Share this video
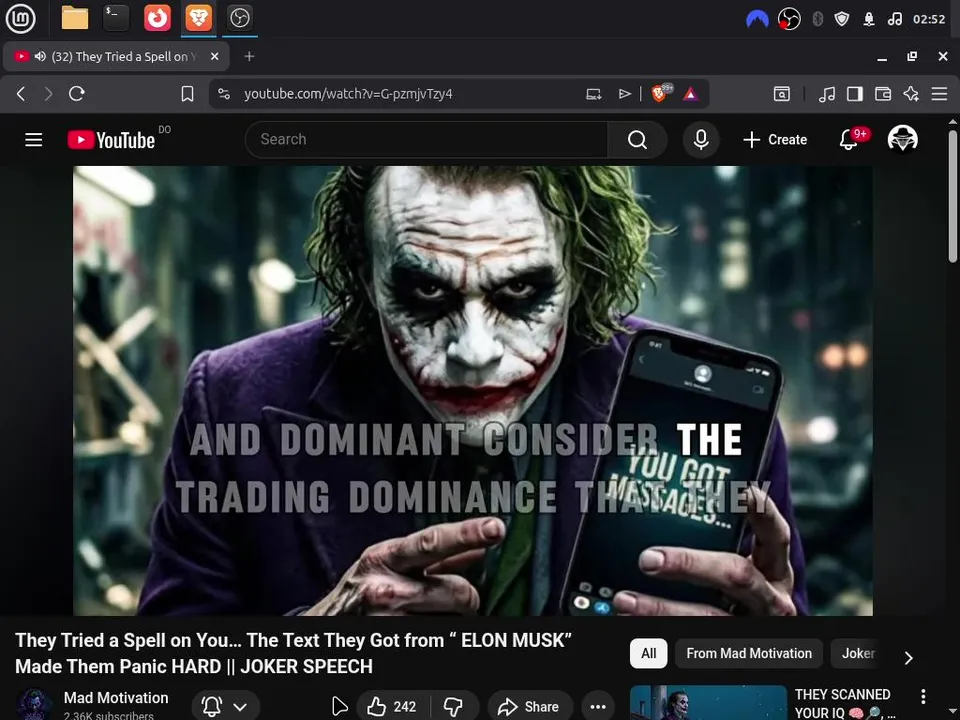This screenshot has width=960, height=720. 530,707
